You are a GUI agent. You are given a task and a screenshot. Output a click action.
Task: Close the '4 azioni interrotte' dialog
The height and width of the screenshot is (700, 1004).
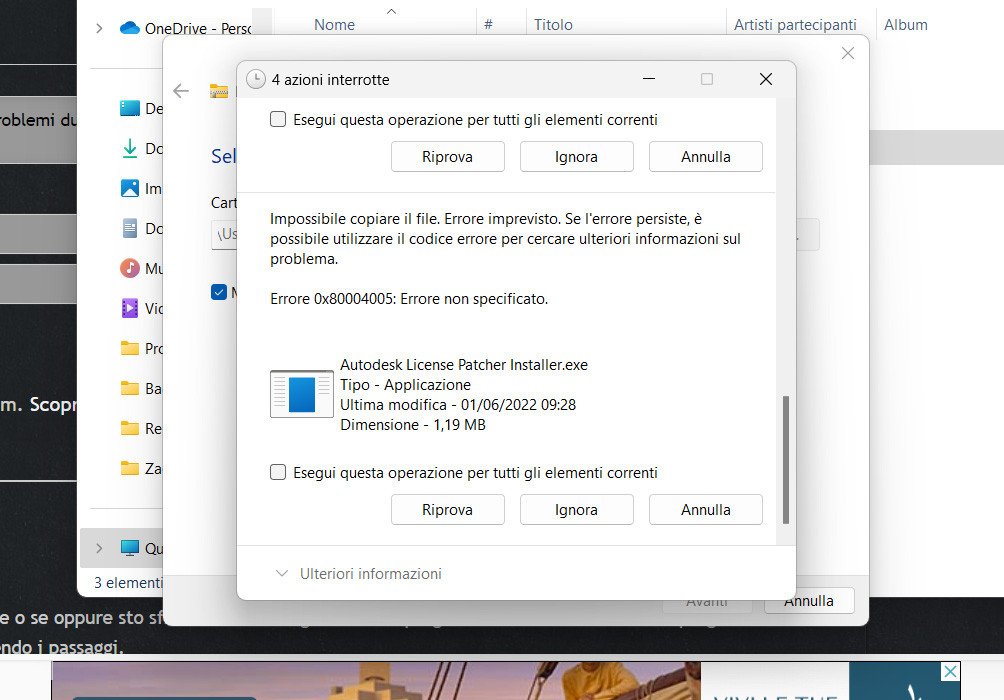pos(766,79)
